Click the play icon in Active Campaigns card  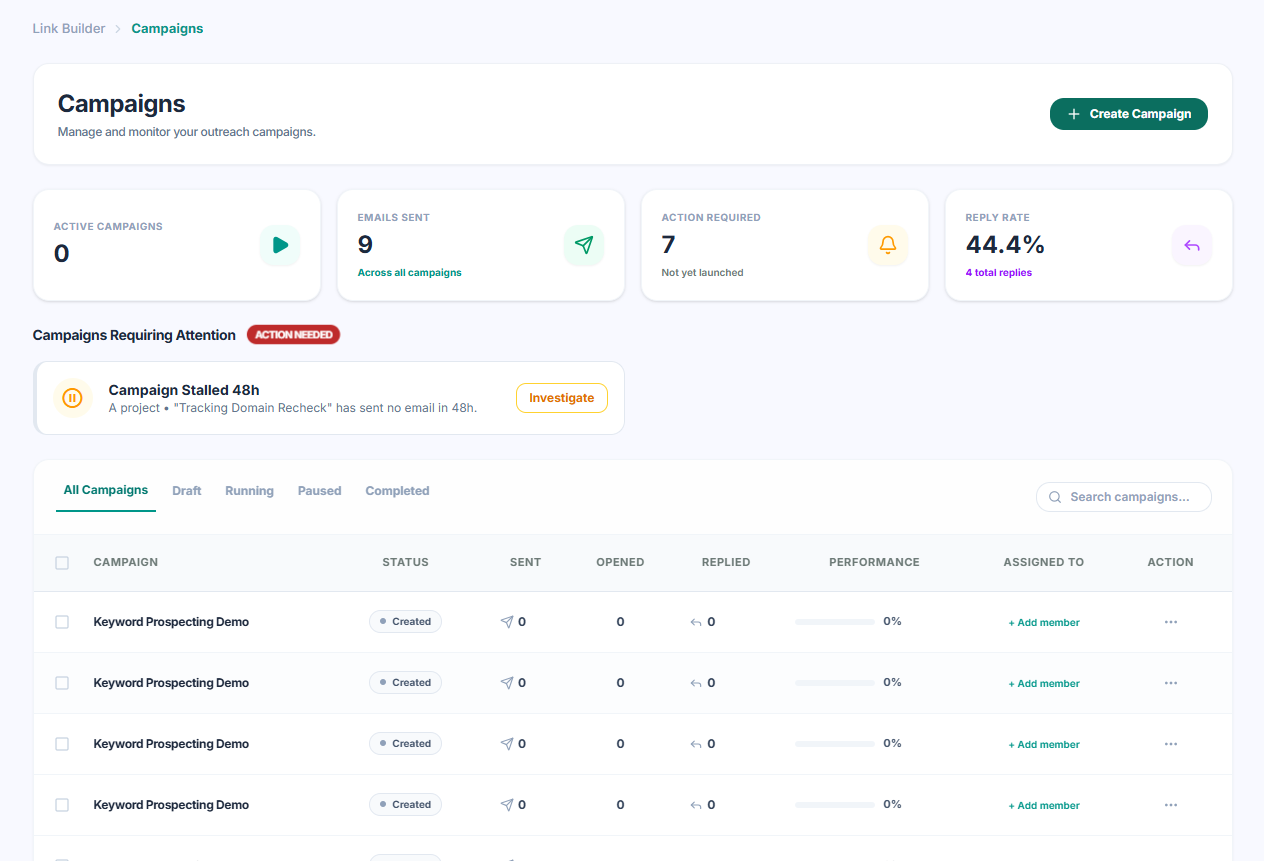tap(280, 245)
